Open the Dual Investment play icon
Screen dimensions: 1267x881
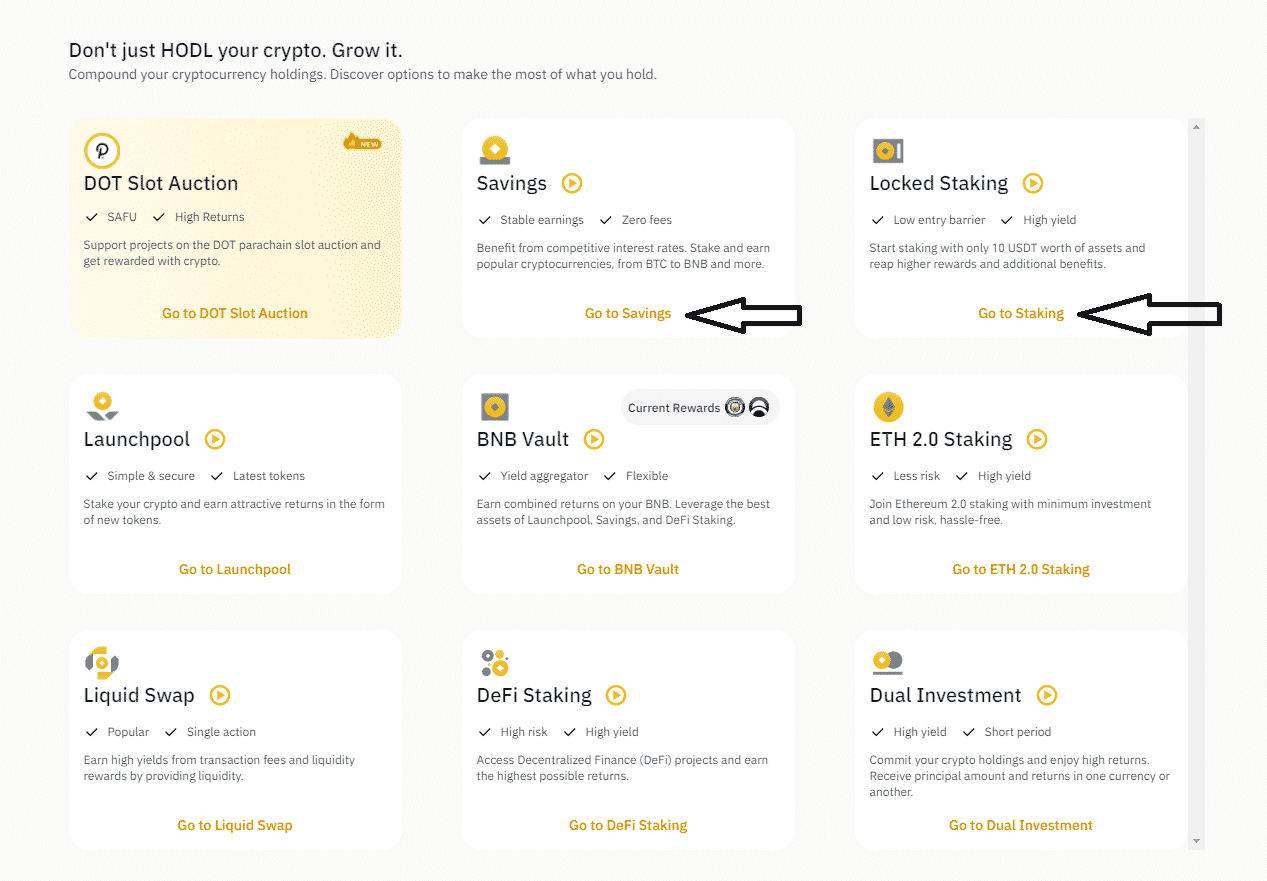1047,695
